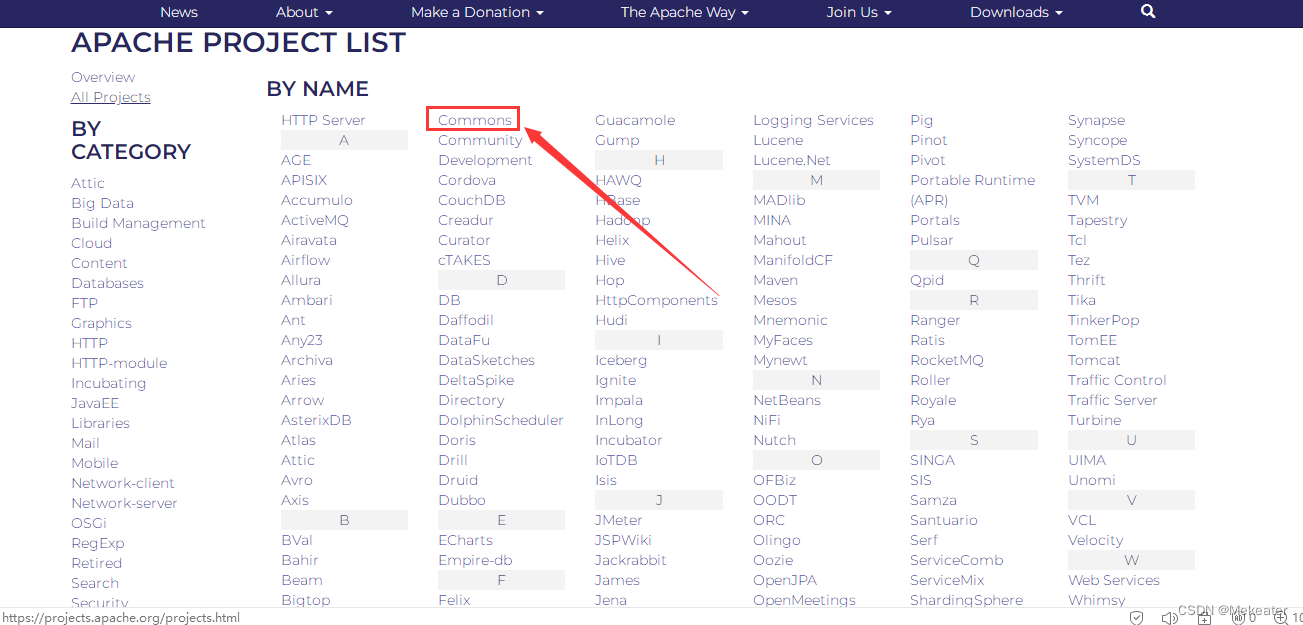Open the ShardingSphere project
Screen dimensions: 1303x625
[967, 600]
